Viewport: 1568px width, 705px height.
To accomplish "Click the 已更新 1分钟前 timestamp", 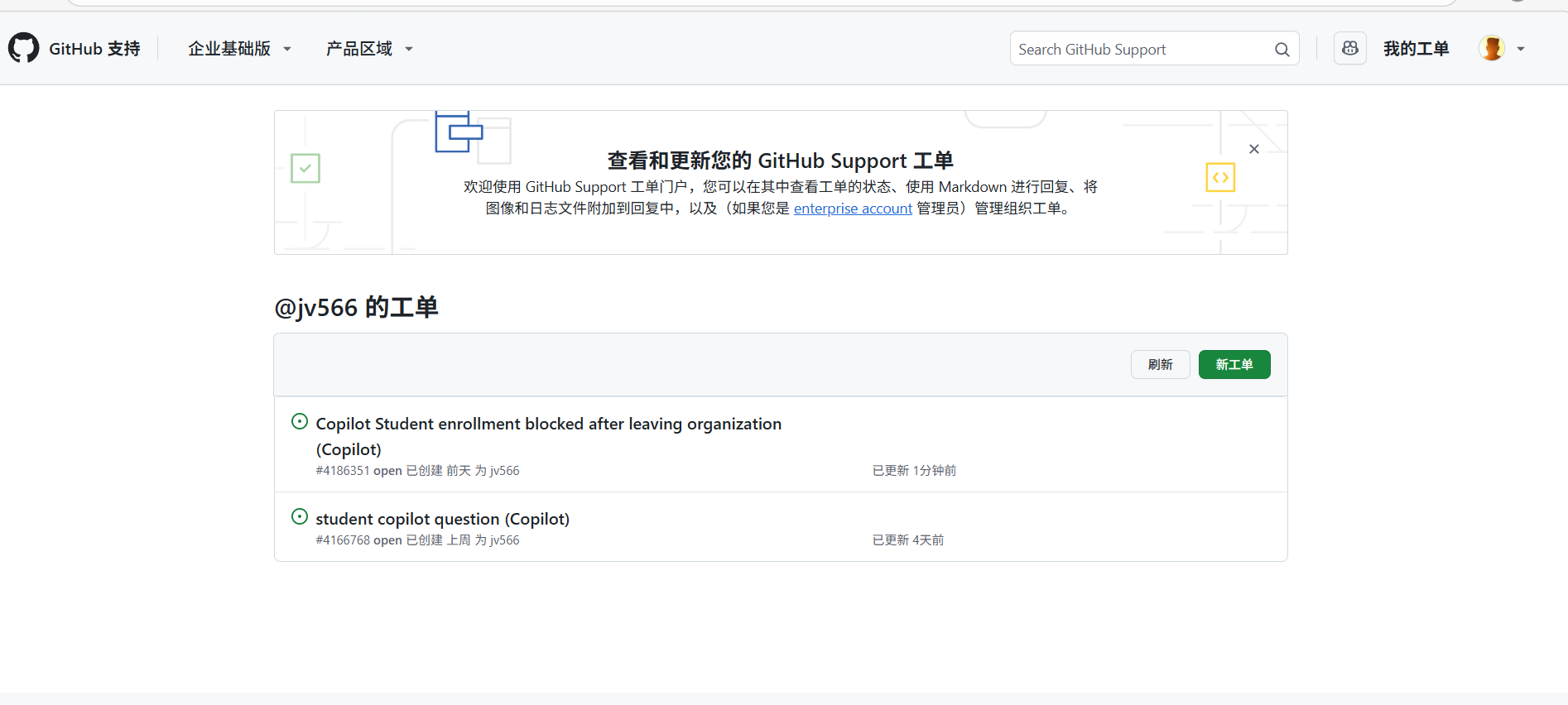I will pyautogui.click(x=914, y=471).
